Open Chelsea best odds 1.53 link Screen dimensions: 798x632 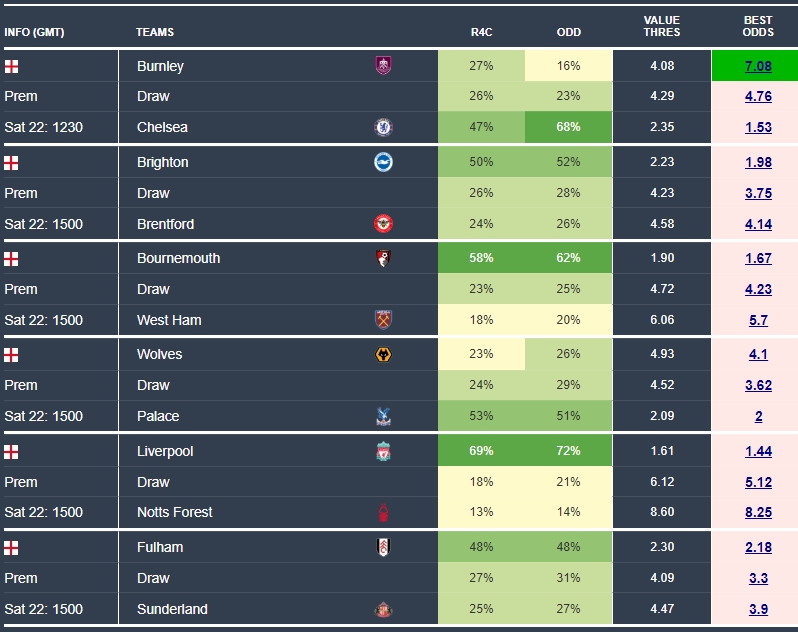(758, 127)
